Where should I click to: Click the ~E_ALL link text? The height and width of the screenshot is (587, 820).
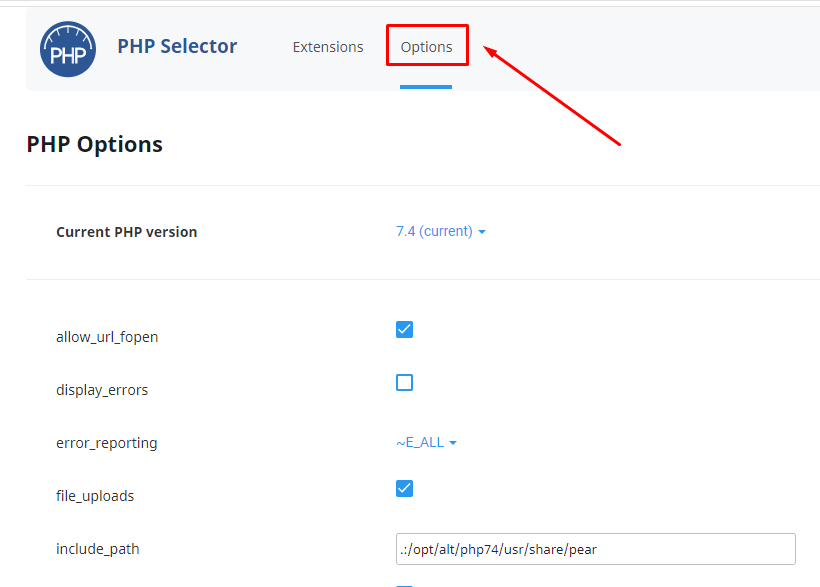[419, 442]
